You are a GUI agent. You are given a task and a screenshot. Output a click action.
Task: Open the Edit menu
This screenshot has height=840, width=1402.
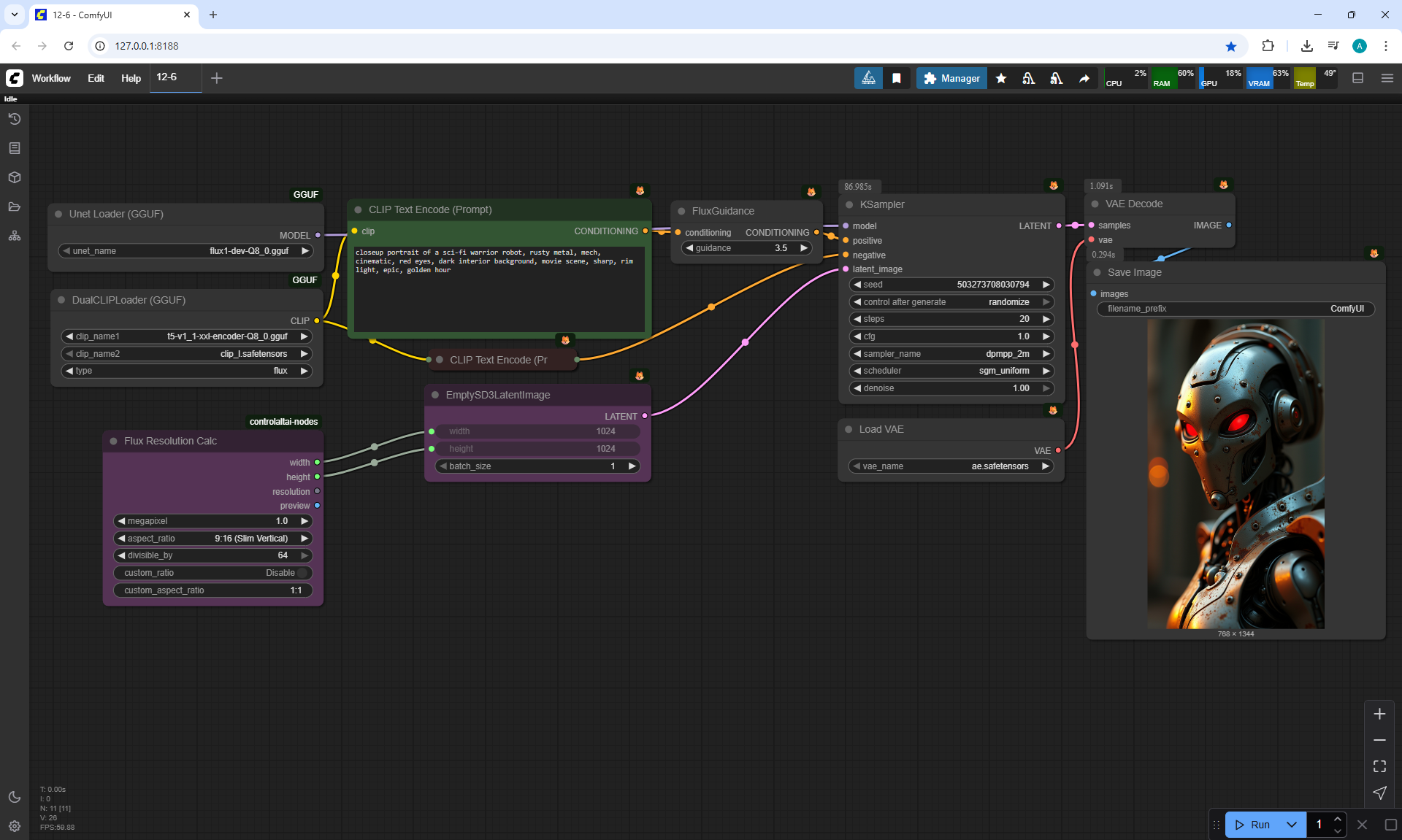tap(96, 78)
